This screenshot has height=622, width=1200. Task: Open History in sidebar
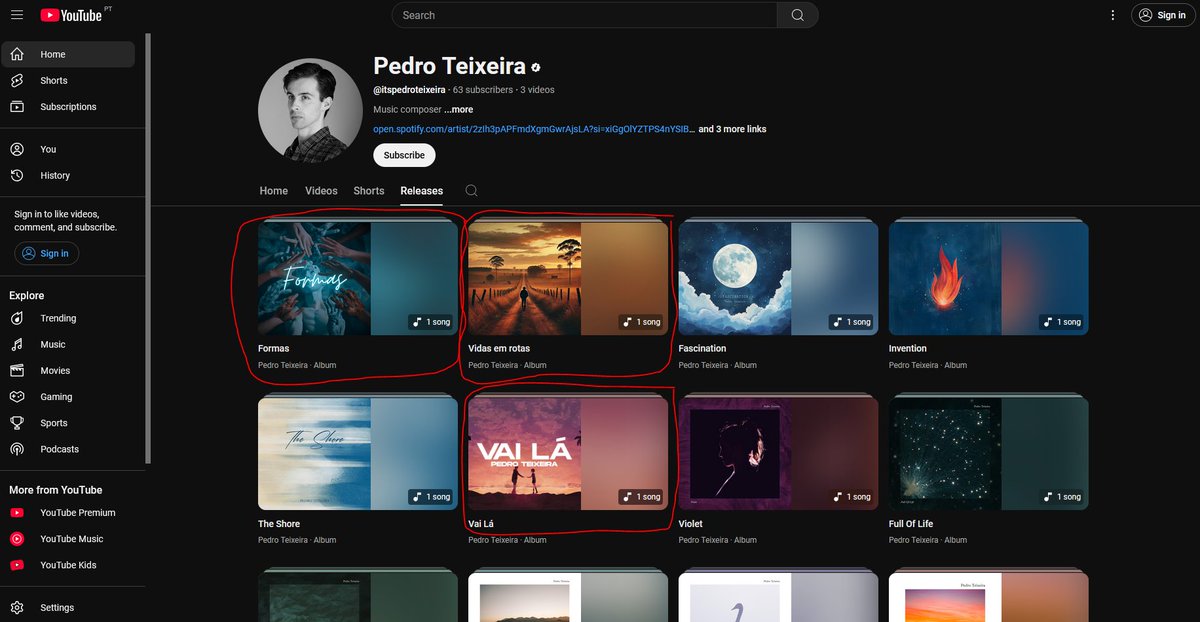coord(69,175)
